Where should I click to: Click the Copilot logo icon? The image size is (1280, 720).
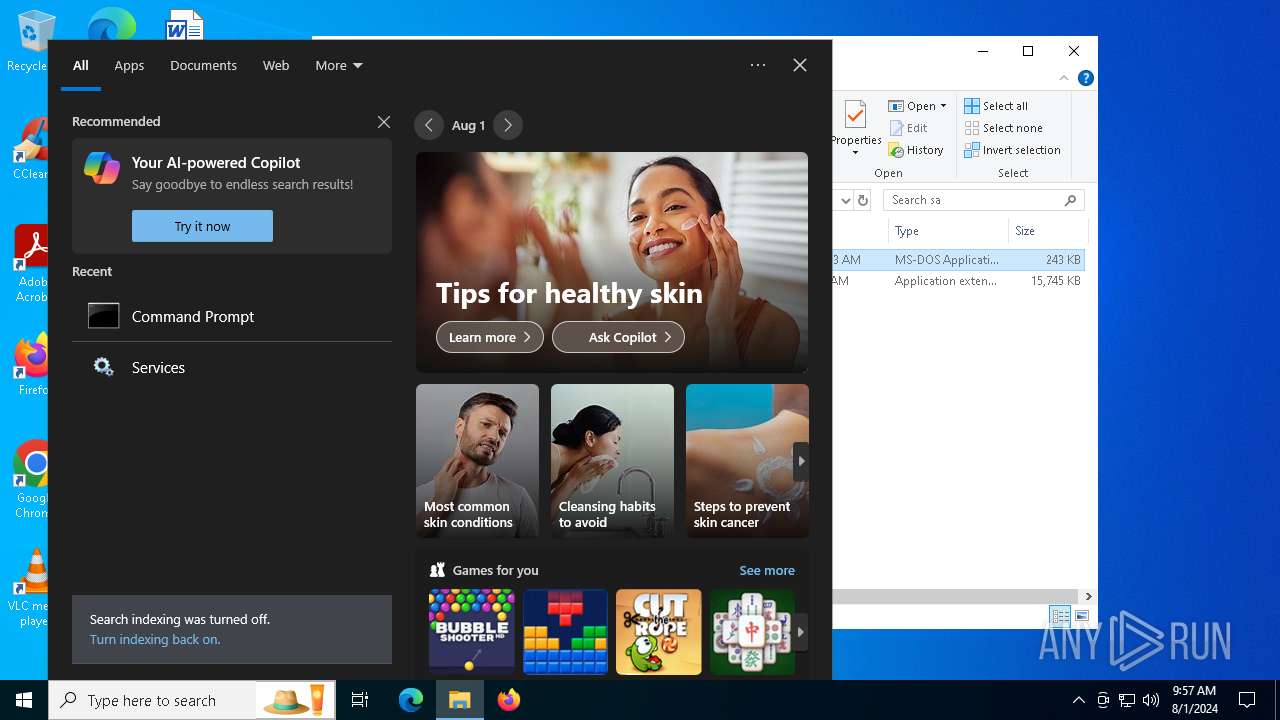(102, 168)
